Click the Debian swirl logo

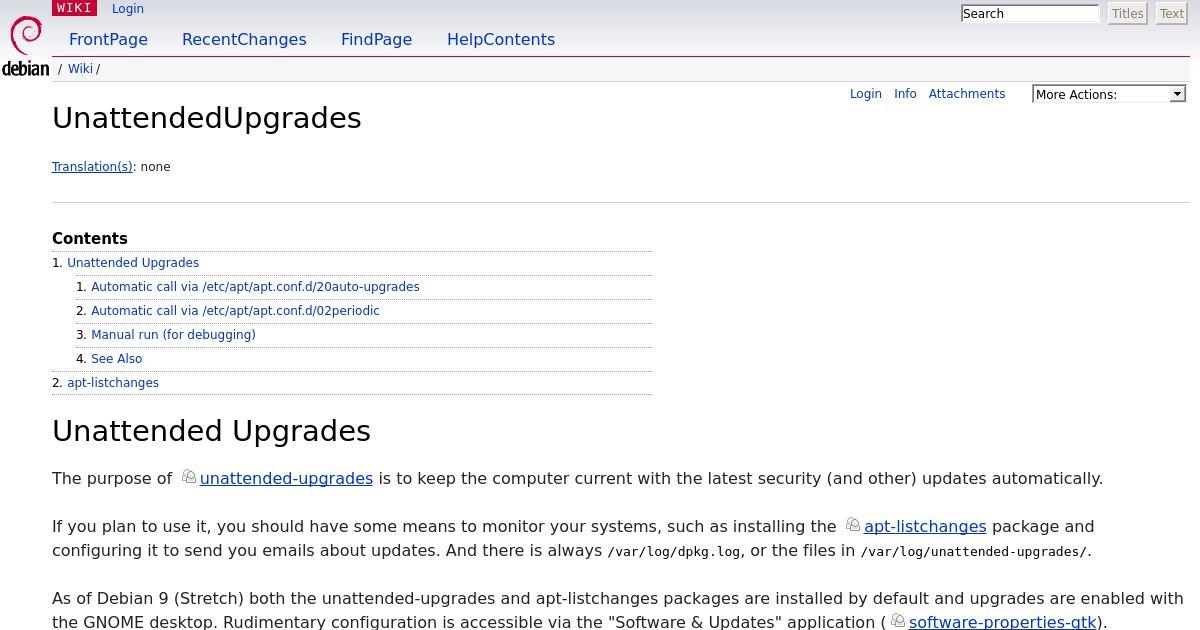26,37
